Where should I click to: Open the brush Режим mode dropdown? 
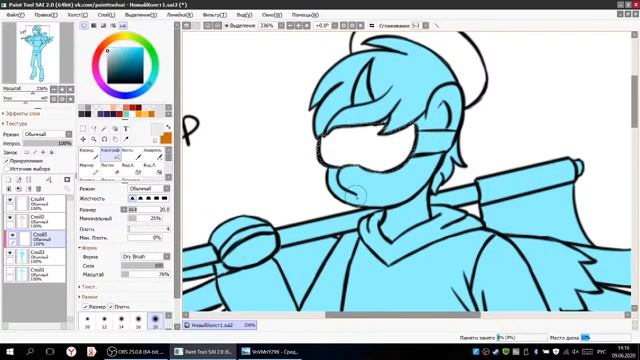pyautogui.click(x=149, y=189)
